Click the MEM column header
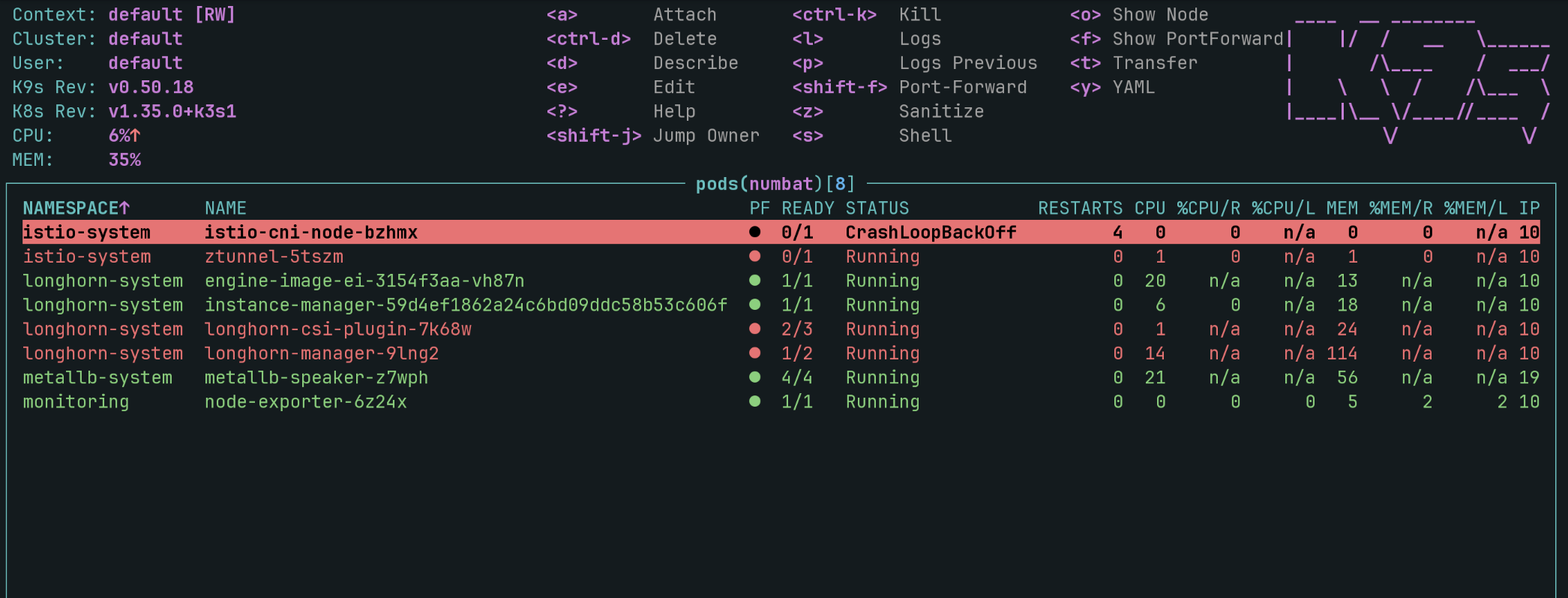The width and height of the screenshot is (1568, 598). tap(1342, 208)
